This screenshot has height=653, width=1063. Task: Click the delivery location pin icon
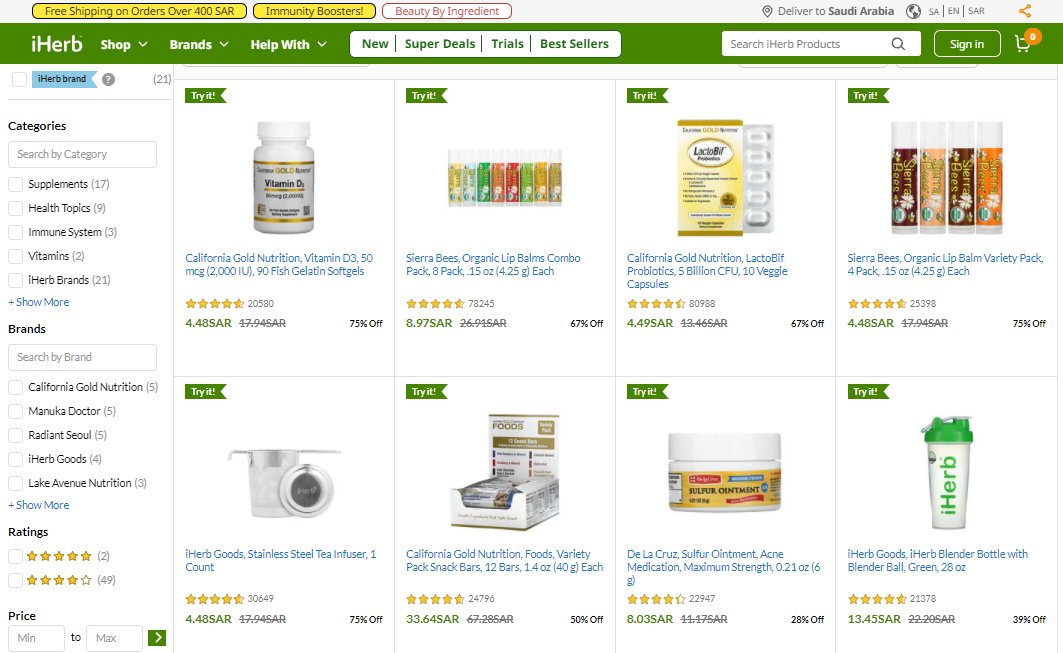[x=767, y=11]
